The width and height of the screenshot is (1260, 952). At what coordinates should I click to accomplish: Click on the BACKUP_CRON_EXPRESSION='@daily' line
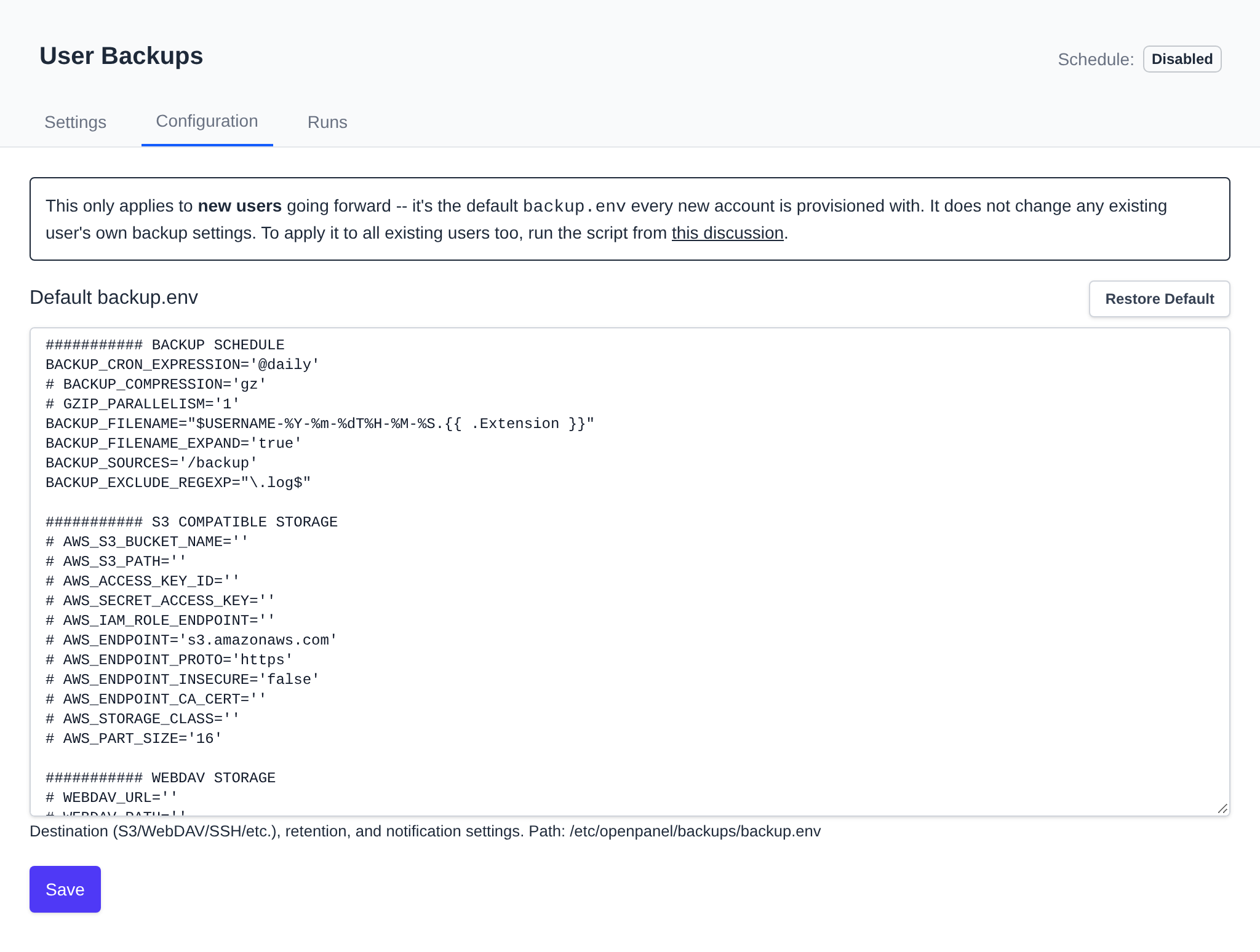tap(183, 365)
